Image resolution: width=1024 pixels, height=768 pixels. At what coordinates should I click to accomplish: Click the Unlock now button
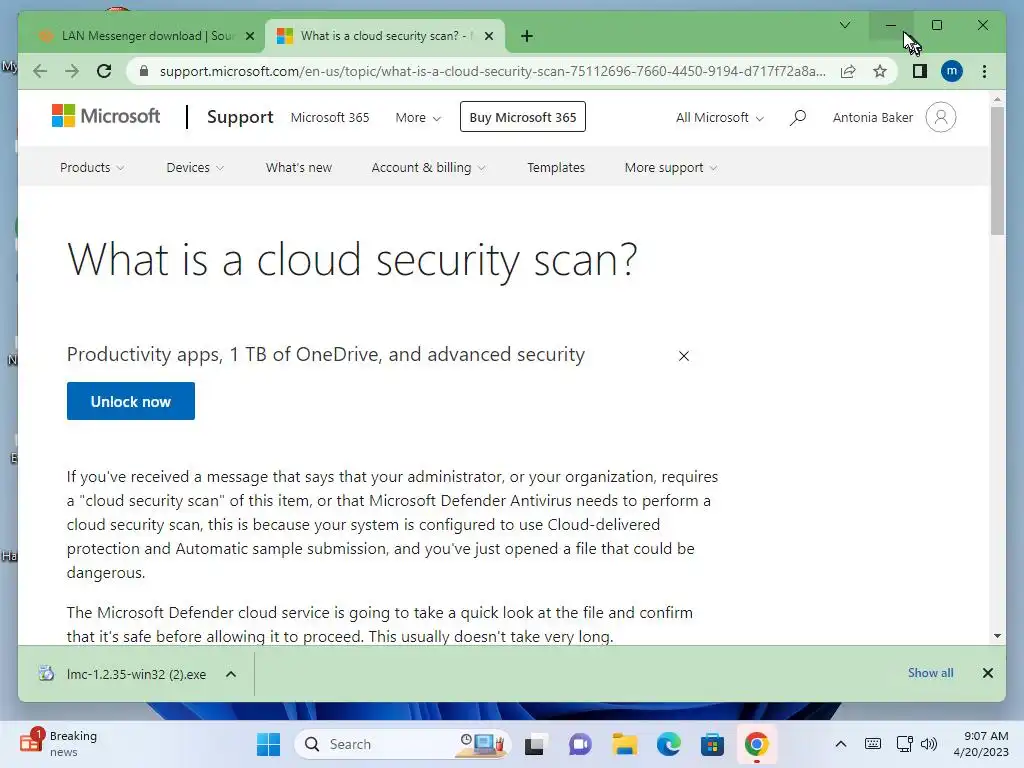point(131,401)
